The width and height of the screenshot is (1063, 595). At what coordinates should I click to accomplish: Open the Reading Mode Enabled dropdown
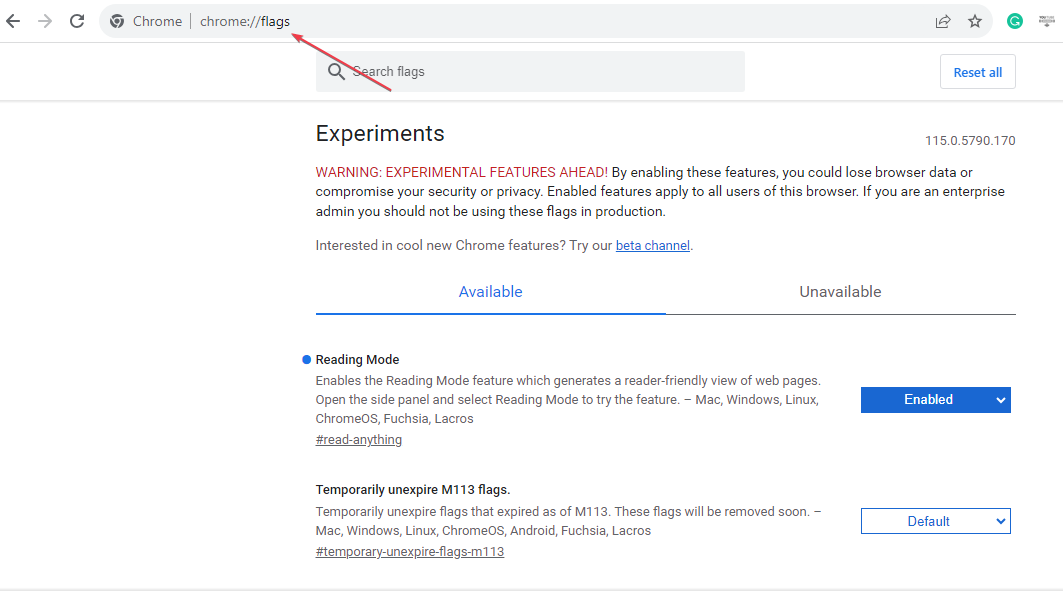935,400
